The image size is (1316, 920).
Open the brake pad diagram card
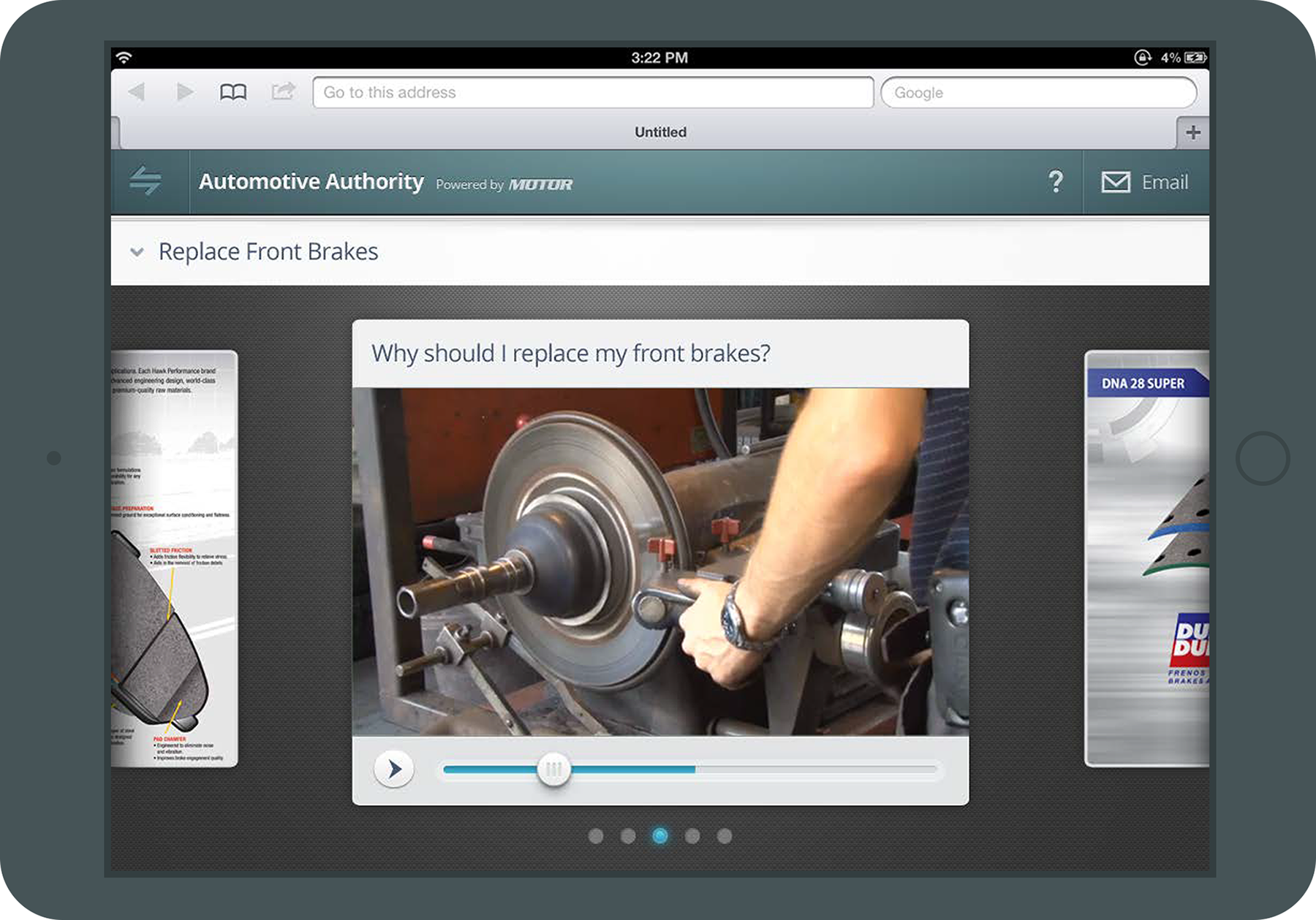pos(174,559)
